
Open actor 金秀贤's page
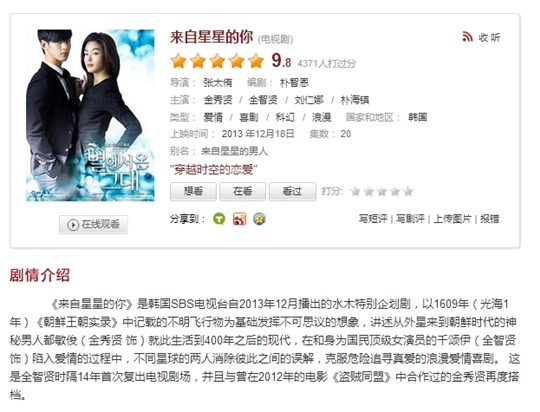point(218,100)
